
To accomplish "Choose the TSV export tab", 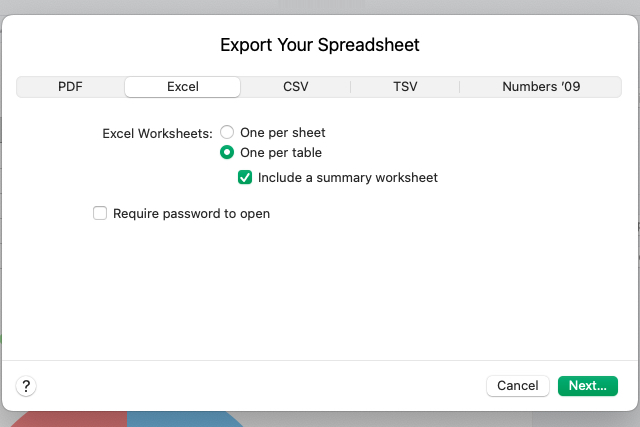I will point(405,87).
